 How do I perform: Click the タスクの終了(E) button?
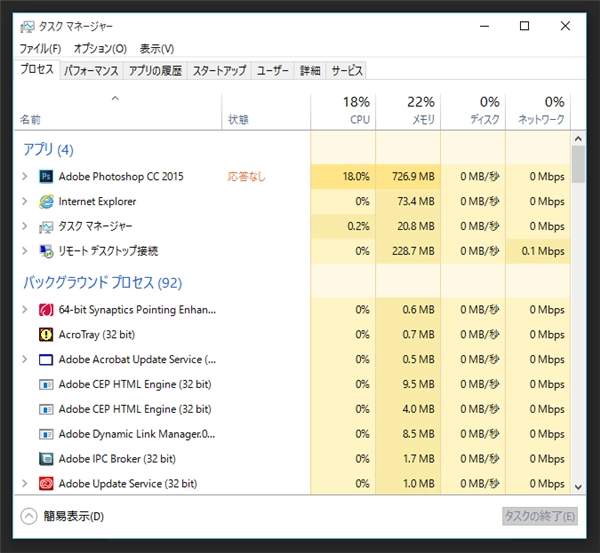[x=540, y=516]
